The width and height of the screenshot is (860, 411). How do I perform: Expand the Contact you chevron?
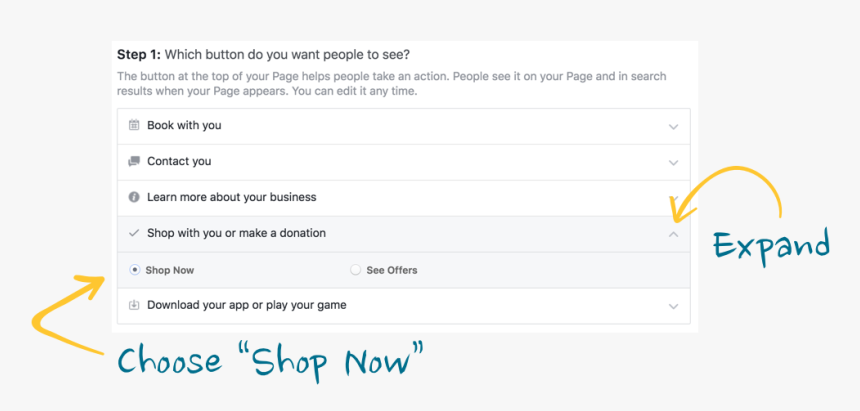click(x=674, y=163)
